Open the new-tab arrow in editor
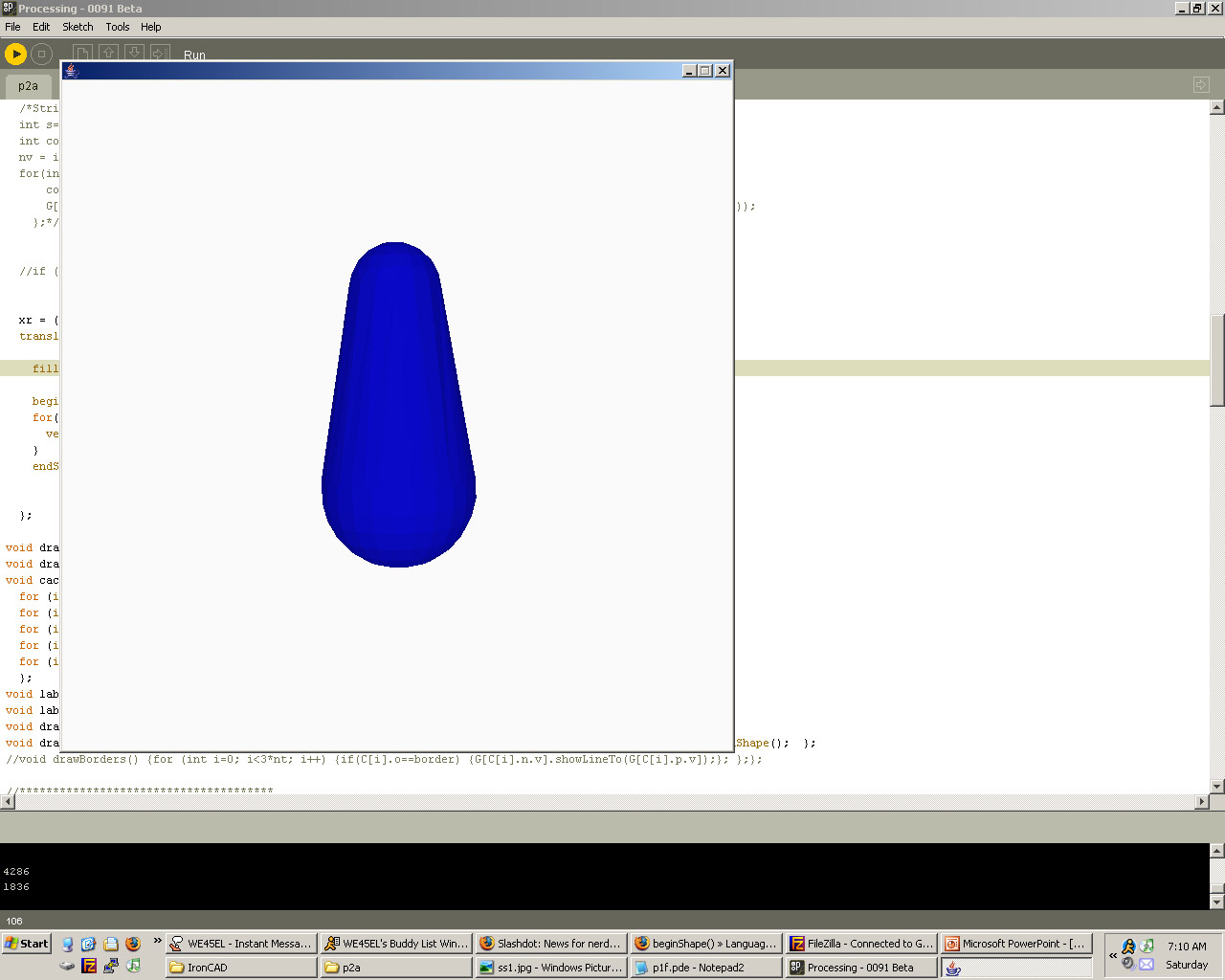This screenshot has width=1225, height=980. tap(1201, 85)
